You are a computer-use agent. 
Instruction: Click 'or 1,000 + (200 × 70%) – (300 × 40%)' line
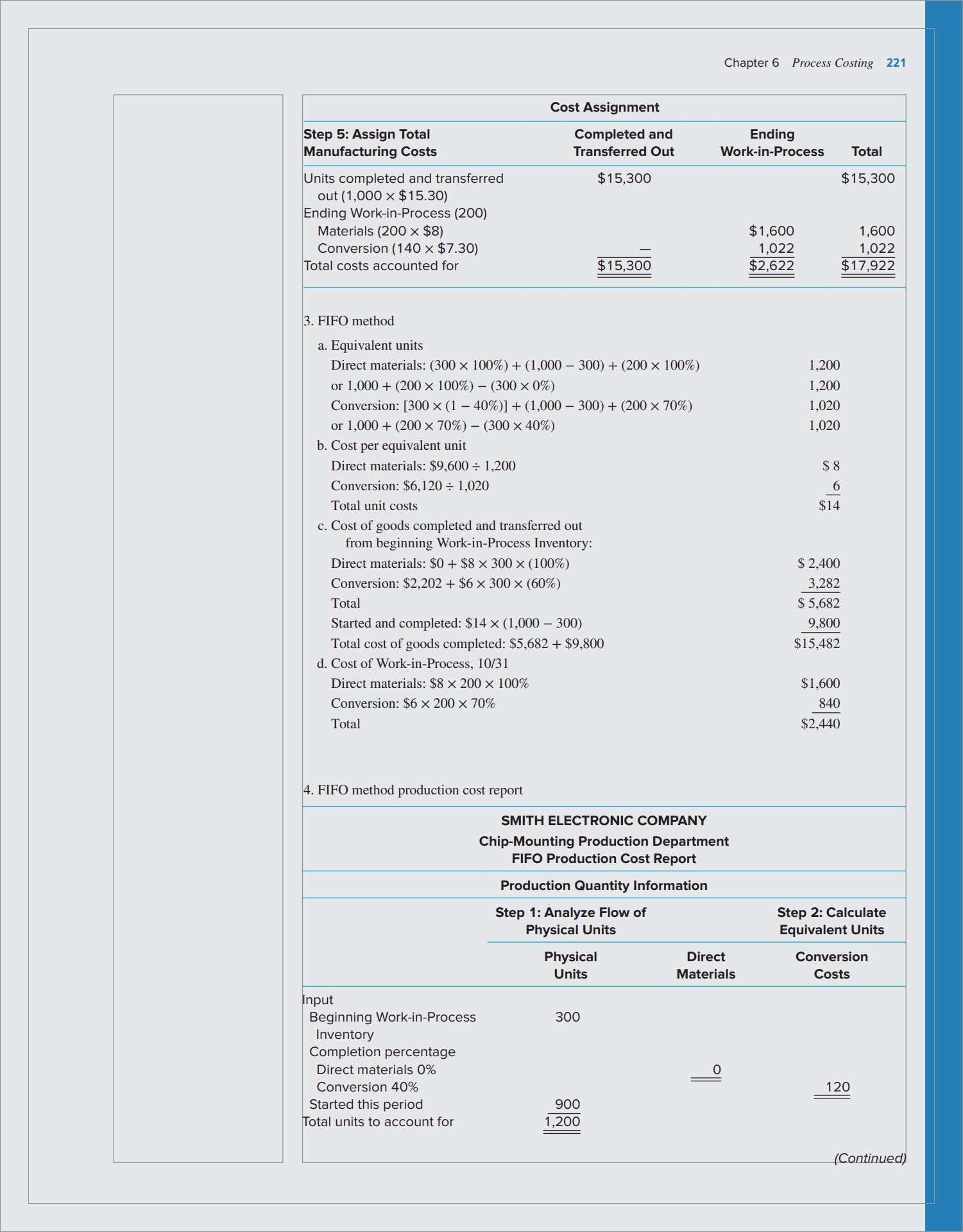tap(443, 425)
